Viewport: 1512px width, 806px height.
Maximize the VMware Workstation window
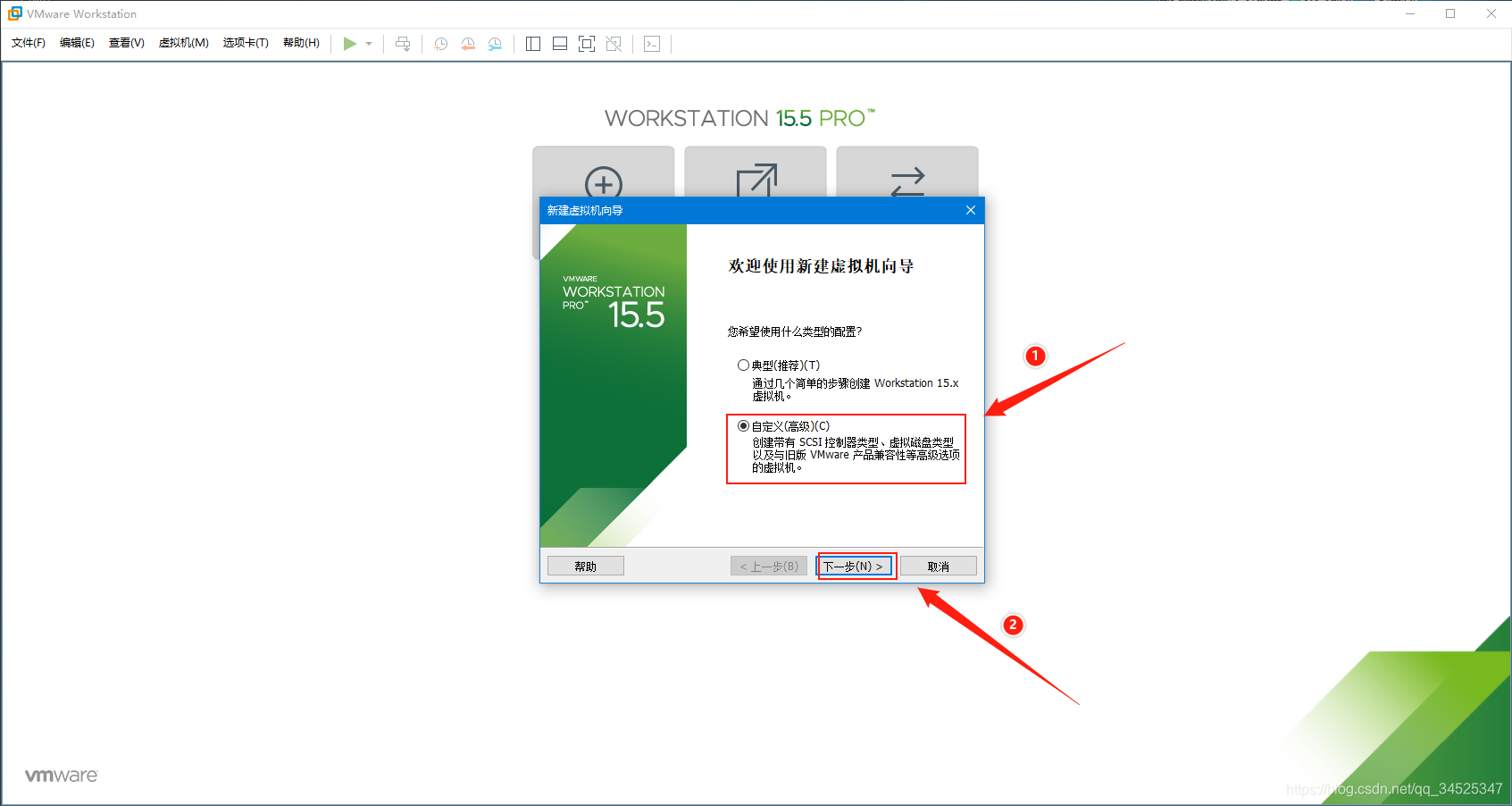click(x=1450, y=13)
